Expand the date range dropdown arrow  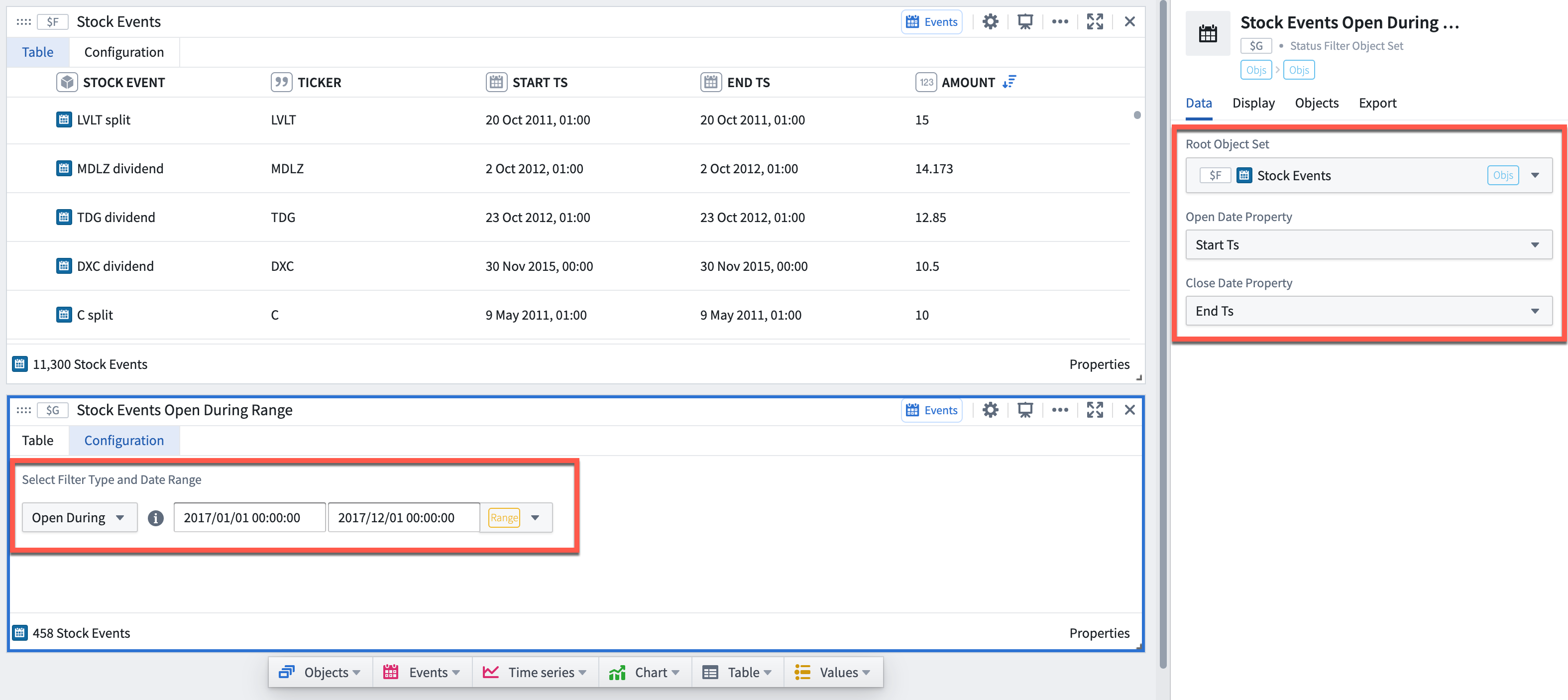click(535, 518)
